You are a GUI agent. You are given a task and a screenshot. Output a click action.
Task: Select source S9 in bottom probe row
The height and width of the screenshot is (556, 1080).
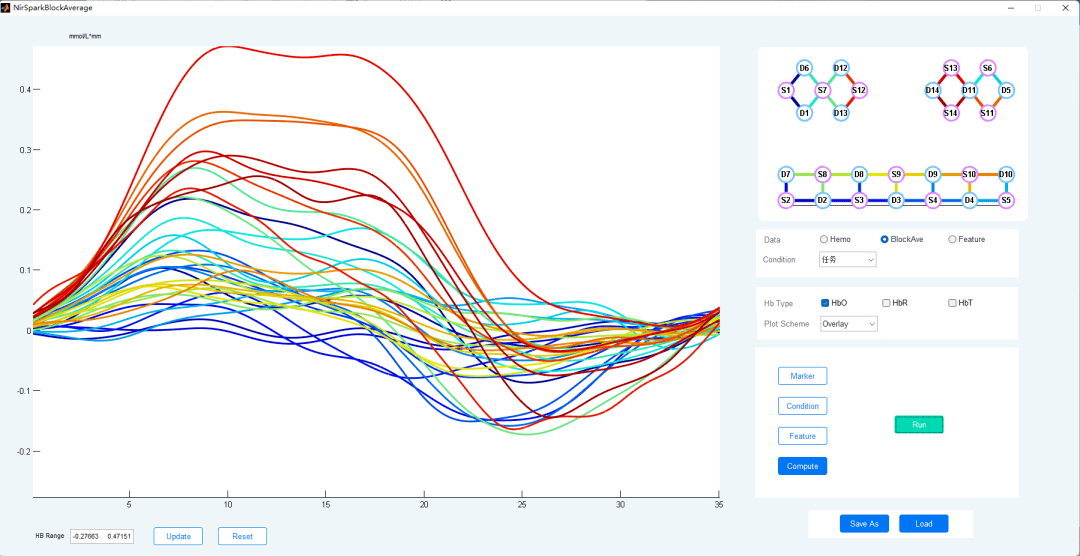(896, 174)
